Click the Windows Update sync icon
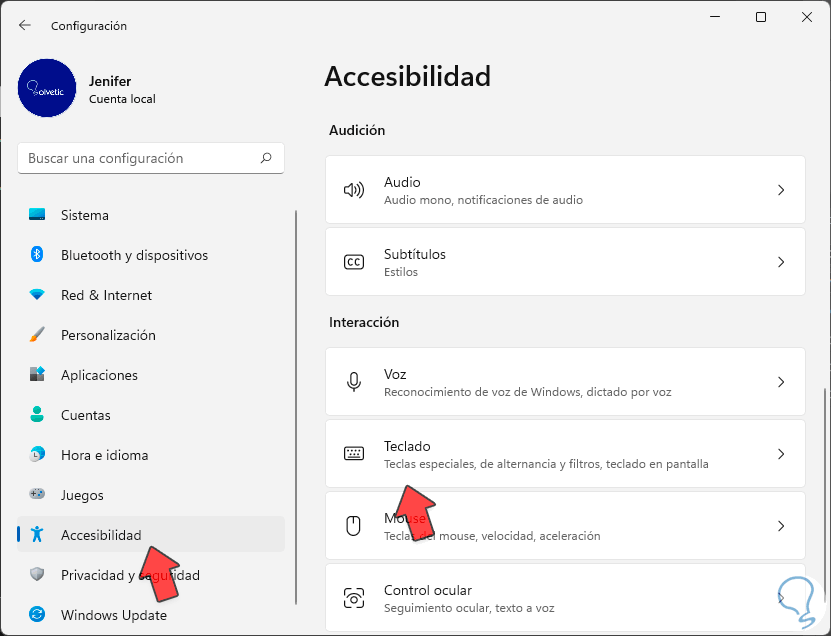This screenshot has height=636, width=831. point(37,615)
